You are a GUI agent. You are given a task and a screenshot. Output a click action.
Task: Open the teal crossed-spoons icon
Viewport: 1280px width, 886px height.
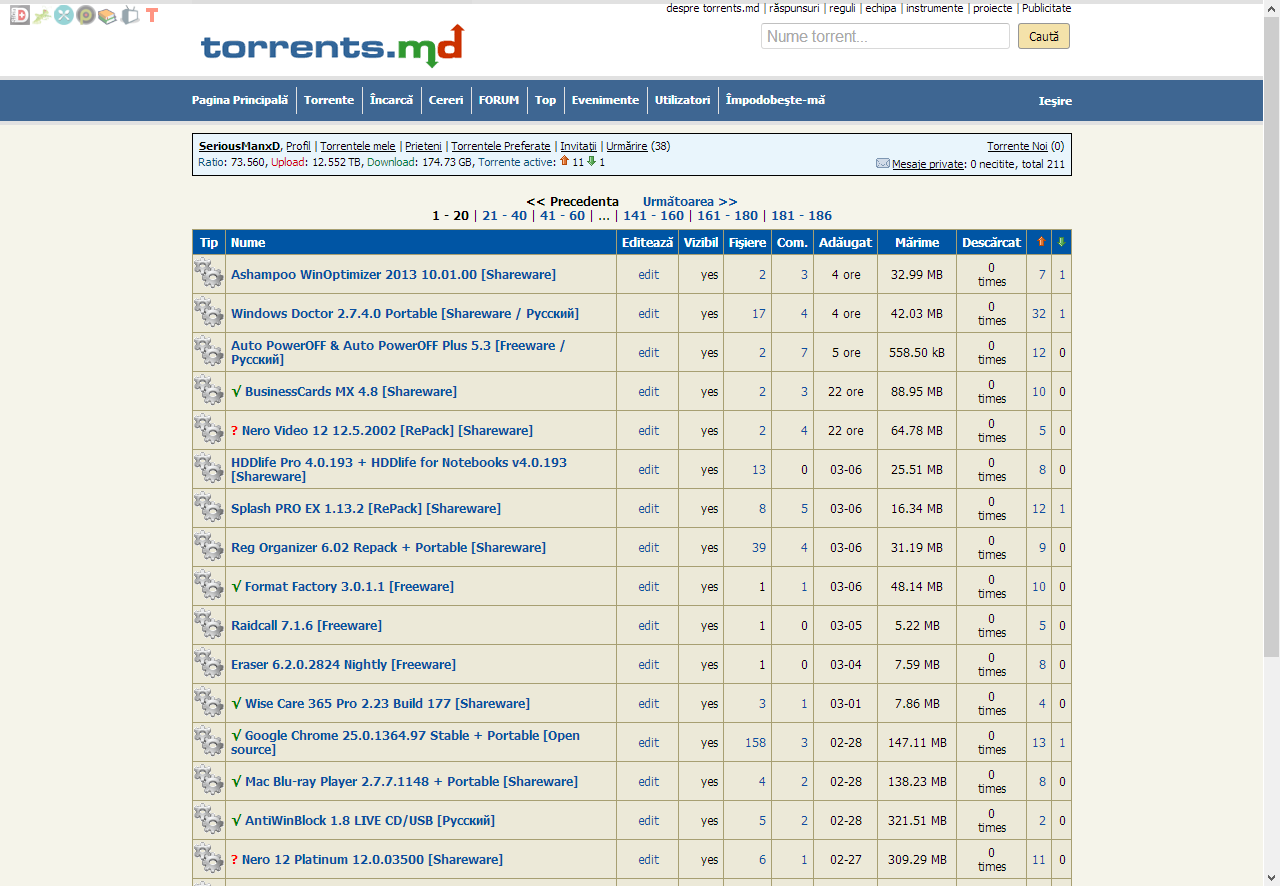(x=64, y=15)
